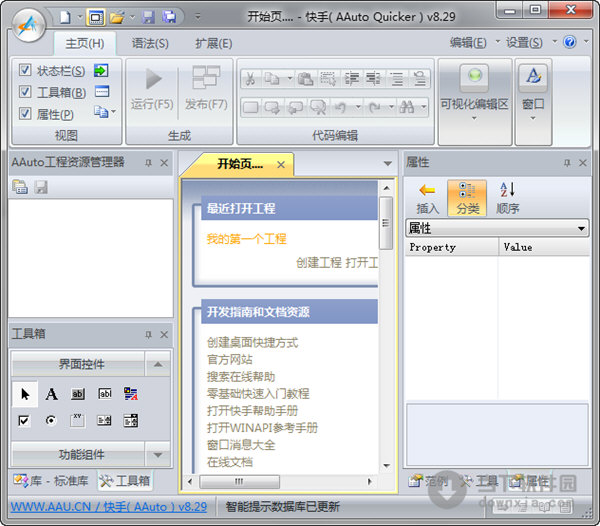
Task: Click the 官方网站 link
Action: tap(230, 360)
